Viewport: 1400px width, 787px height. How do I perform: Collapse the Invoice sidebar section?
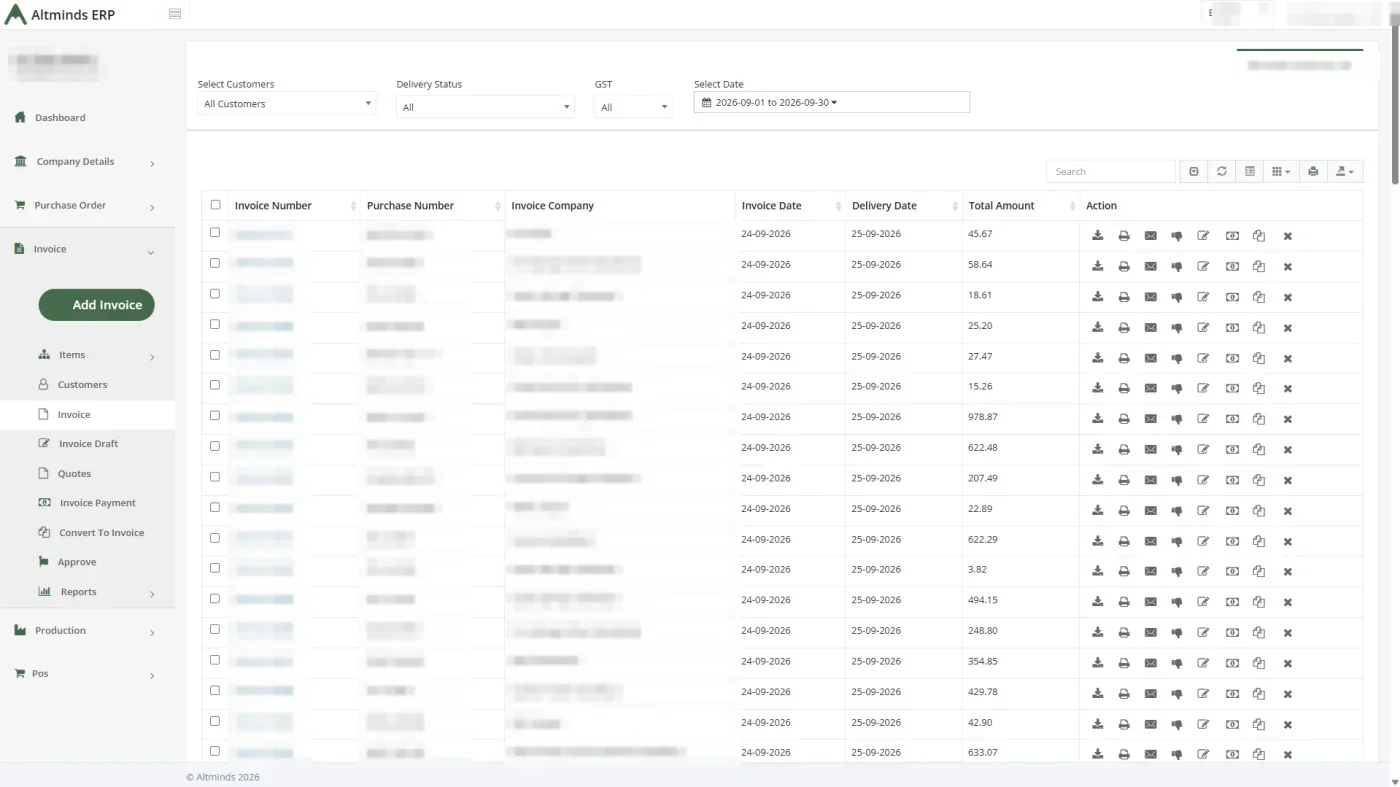(x=87, y=250)
